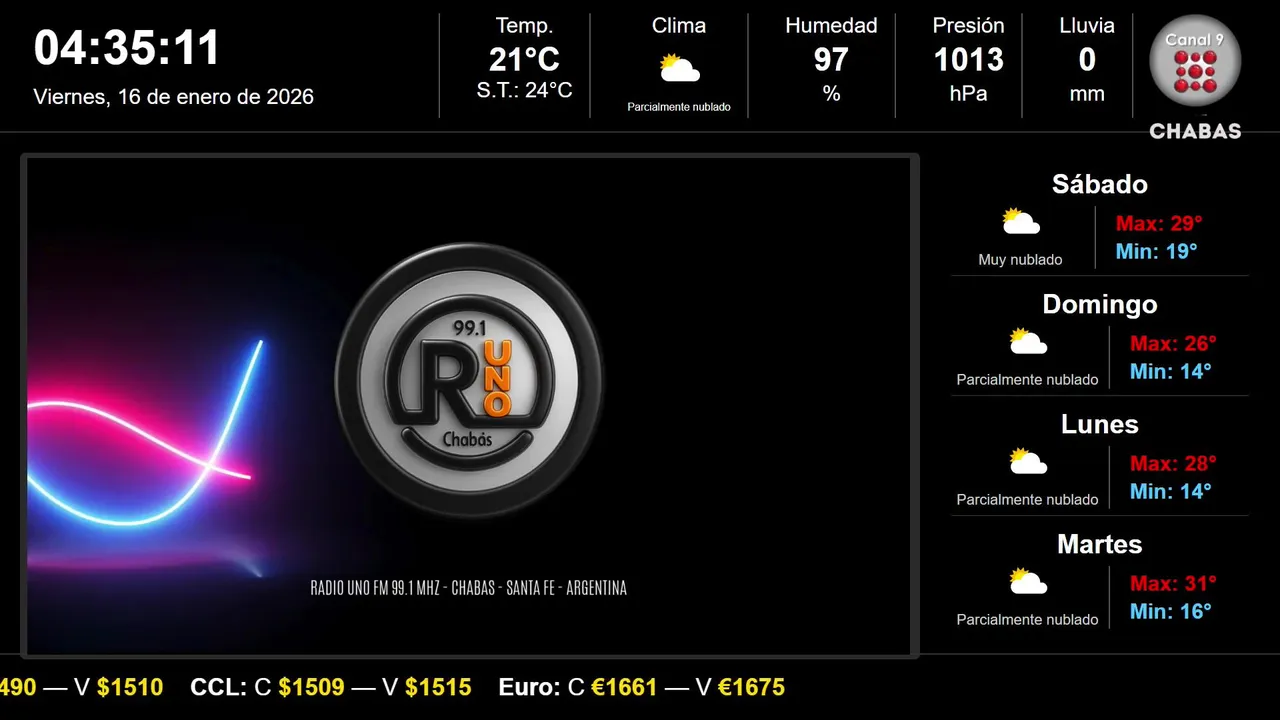Screen dimensions: 1280x720
Task: Click the S.T.: 24°C reading
Action: click(524, 91)
